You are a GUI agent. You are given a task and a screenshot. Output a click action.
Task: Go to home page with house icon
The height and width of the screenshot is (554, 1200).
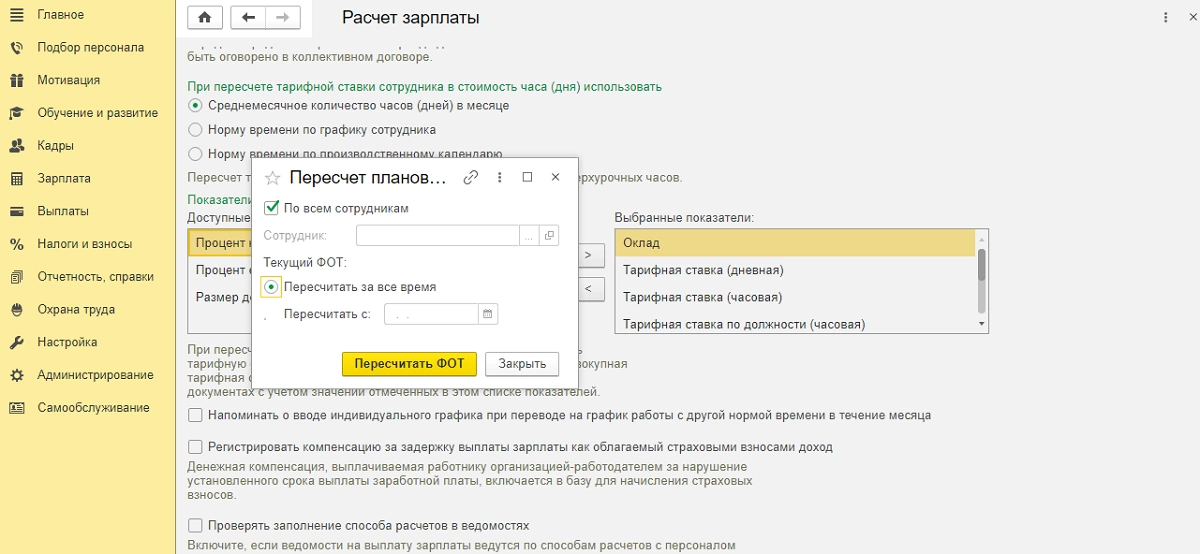(x=206, y=17)
